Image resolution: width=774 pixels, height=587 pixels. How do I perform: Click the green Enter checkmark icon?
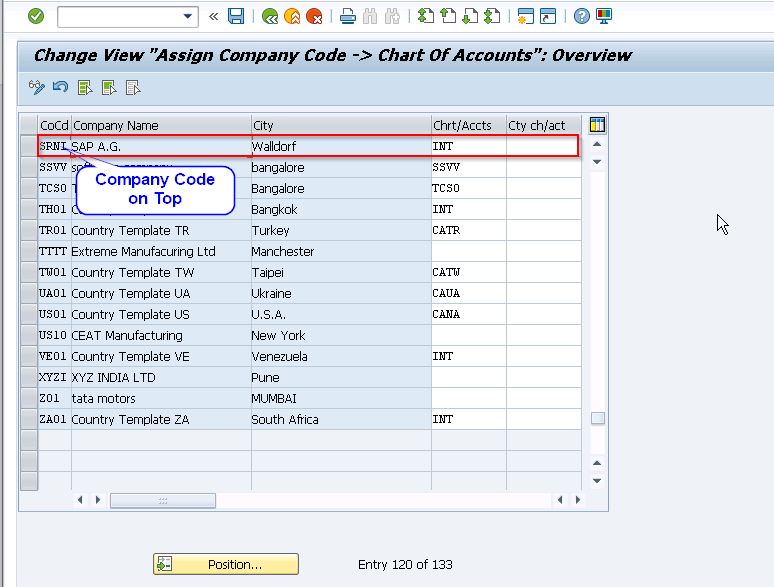[x=36, y=16]
